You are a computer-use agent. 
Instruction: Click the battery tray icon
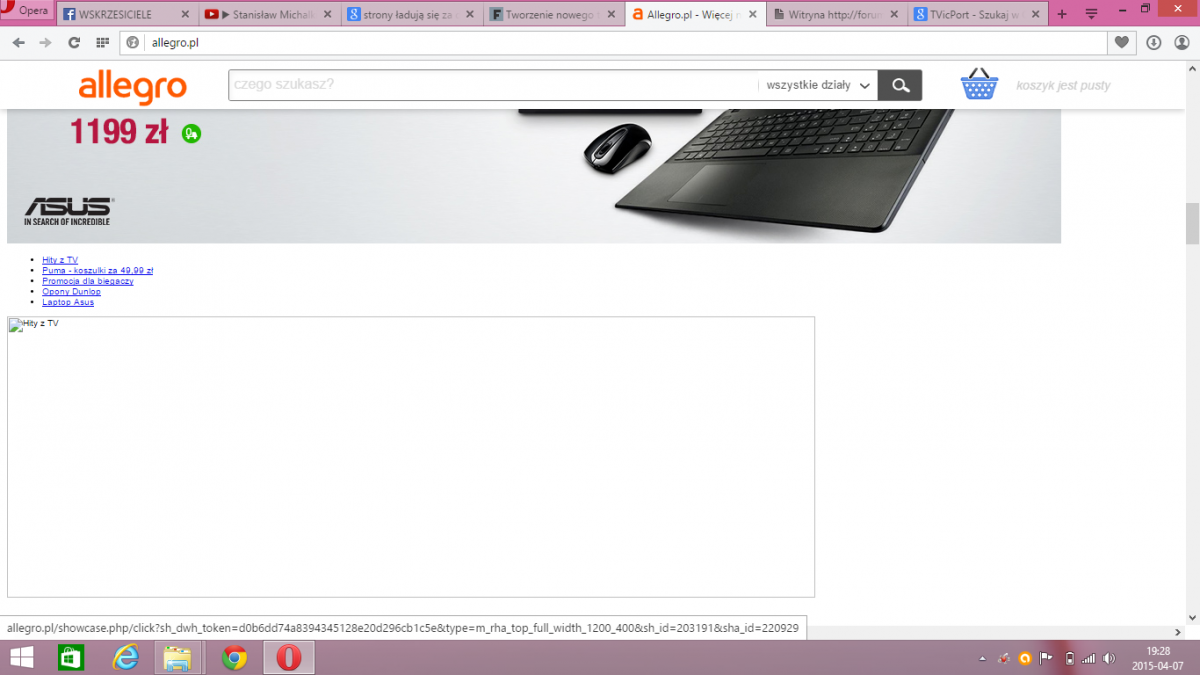1069,658
